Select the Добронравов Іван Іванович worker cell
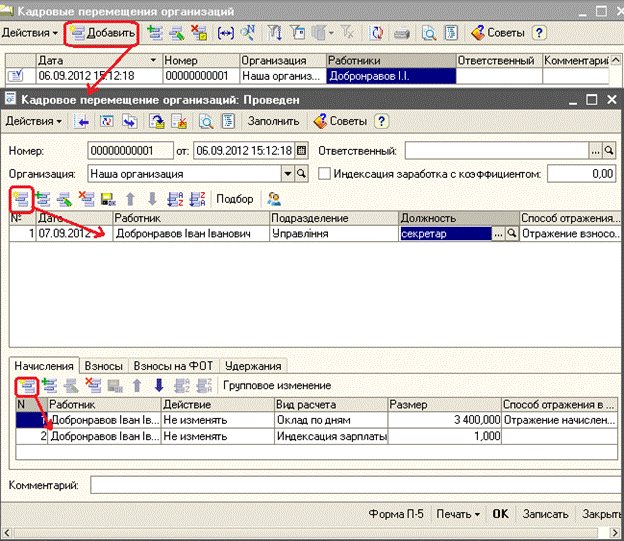Viewport: 624px width, 541px height. [191, 234]
